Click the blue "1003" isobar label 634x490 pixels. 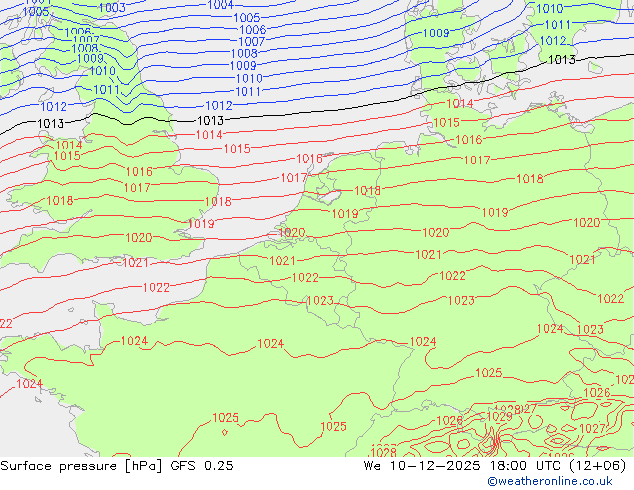[x=112, y=7]
